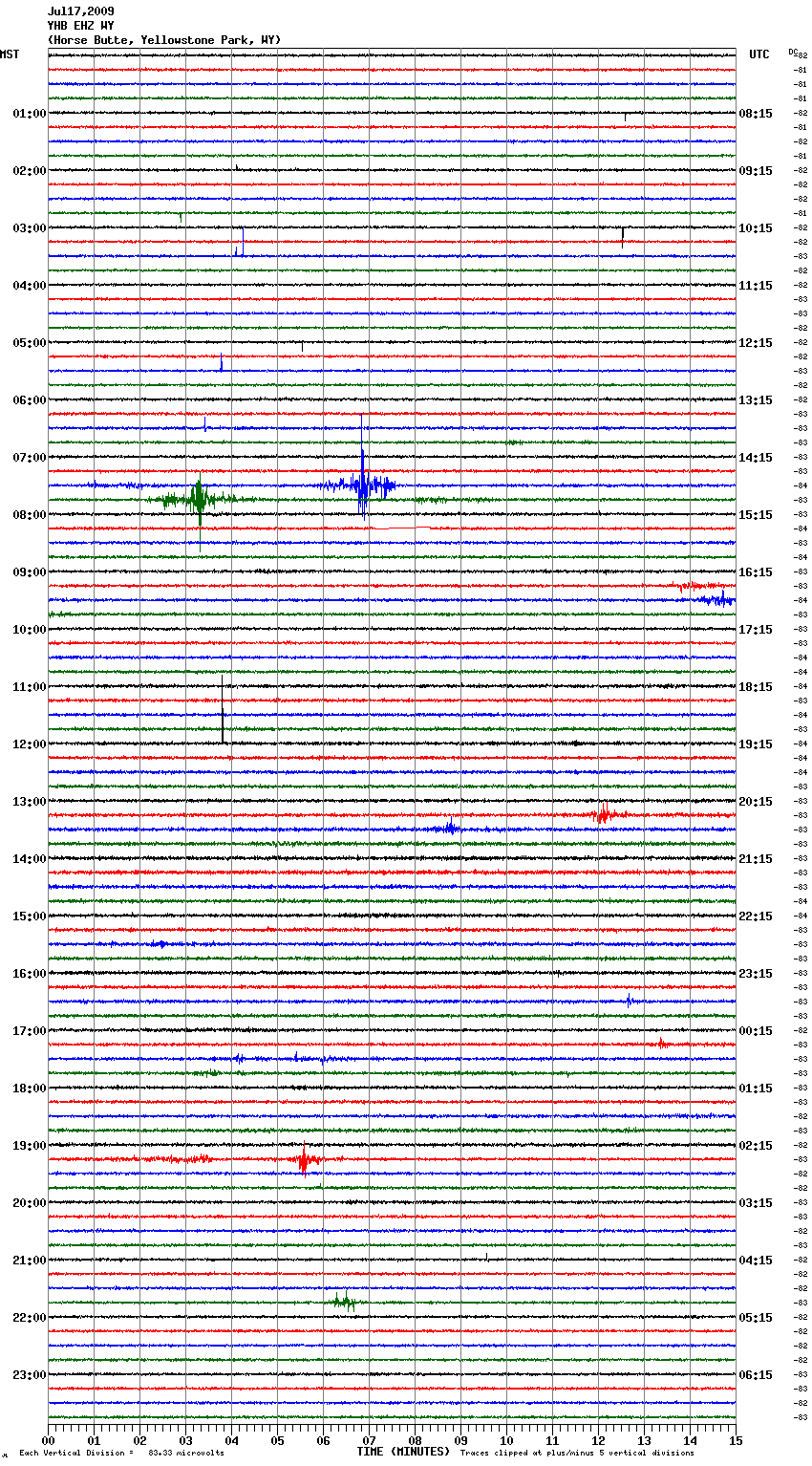
Task: Click the date label Jul17,2009
Action: pos(80,11)
